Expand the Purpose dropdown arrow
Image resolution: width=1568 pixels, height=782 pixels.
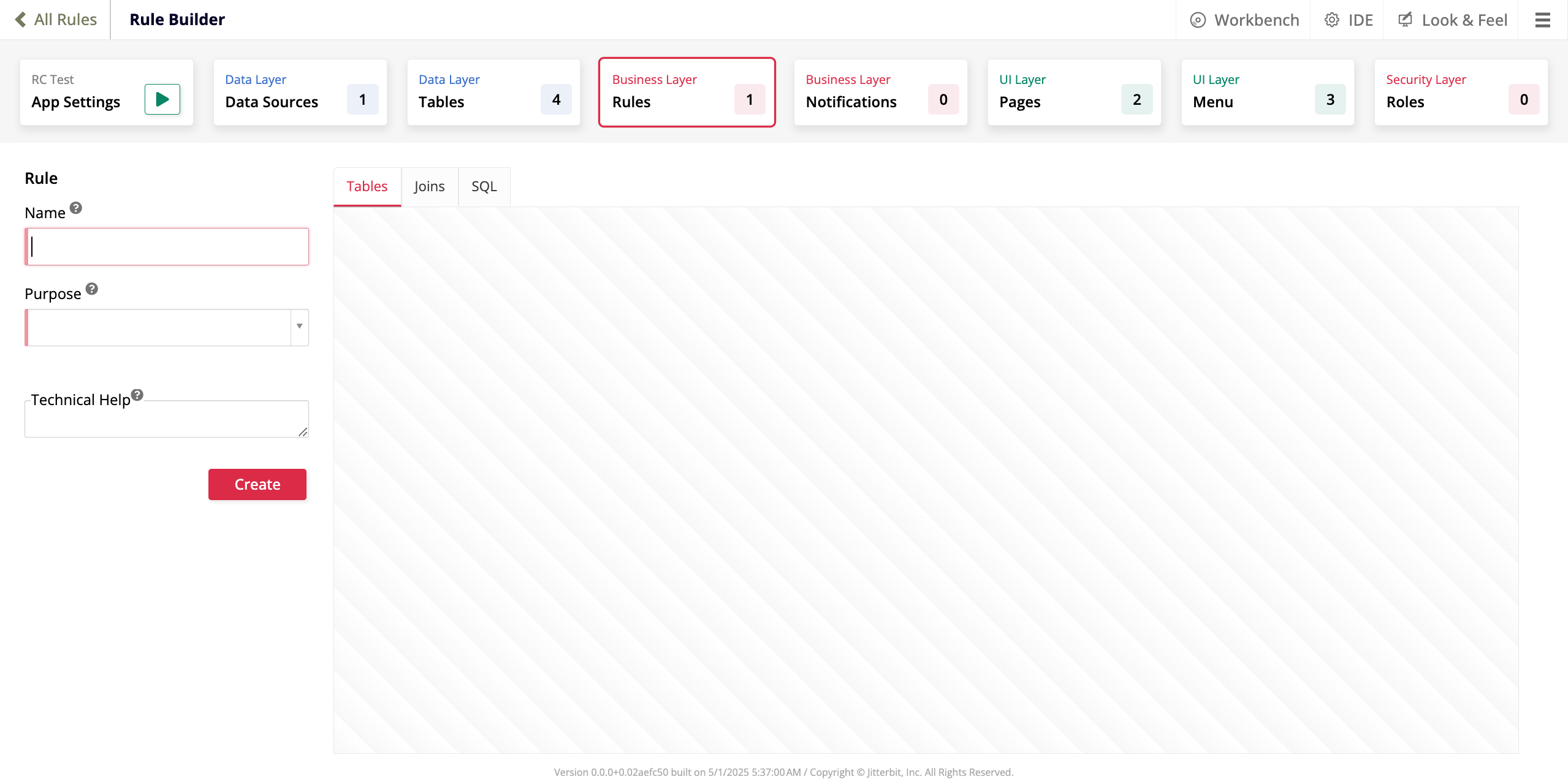(x=299, y=327)
